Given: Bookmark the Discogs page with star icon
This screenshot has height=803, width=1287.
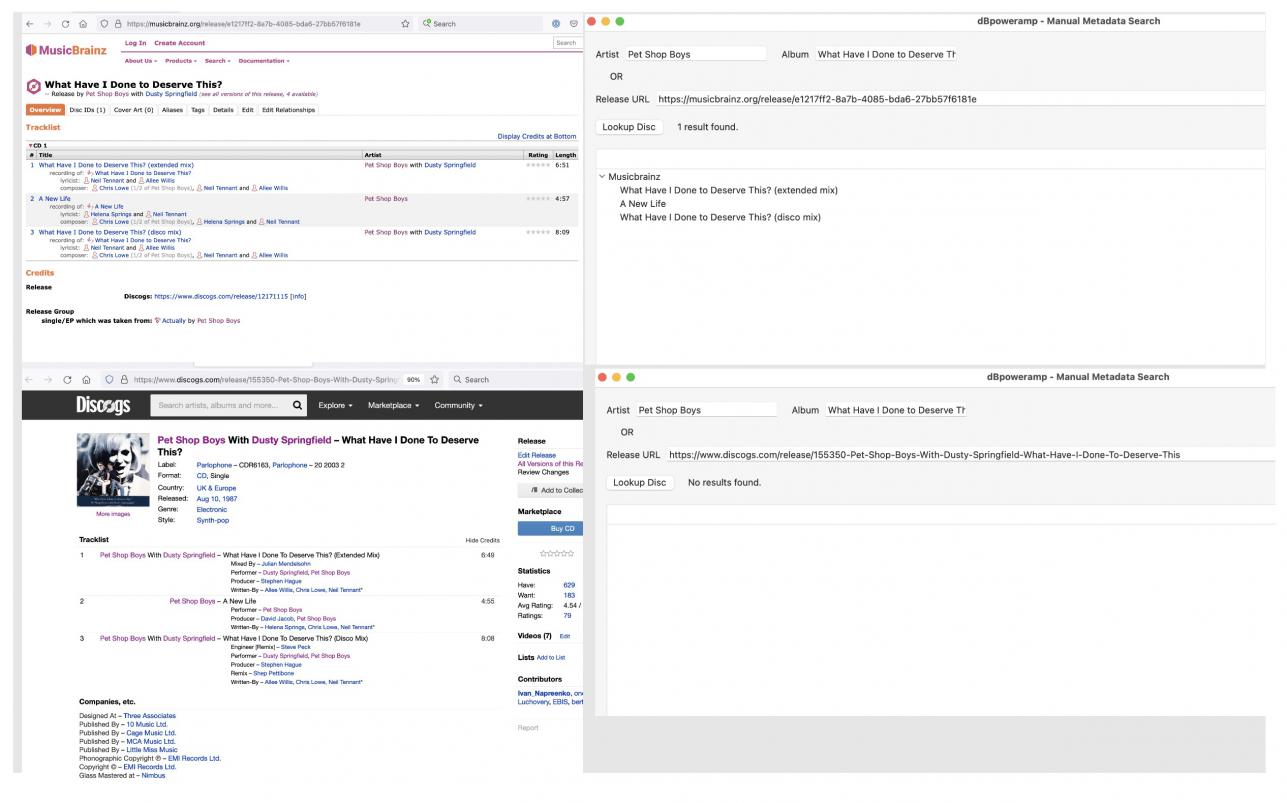Looking at the screenshot, I should (x=435, y=380).
